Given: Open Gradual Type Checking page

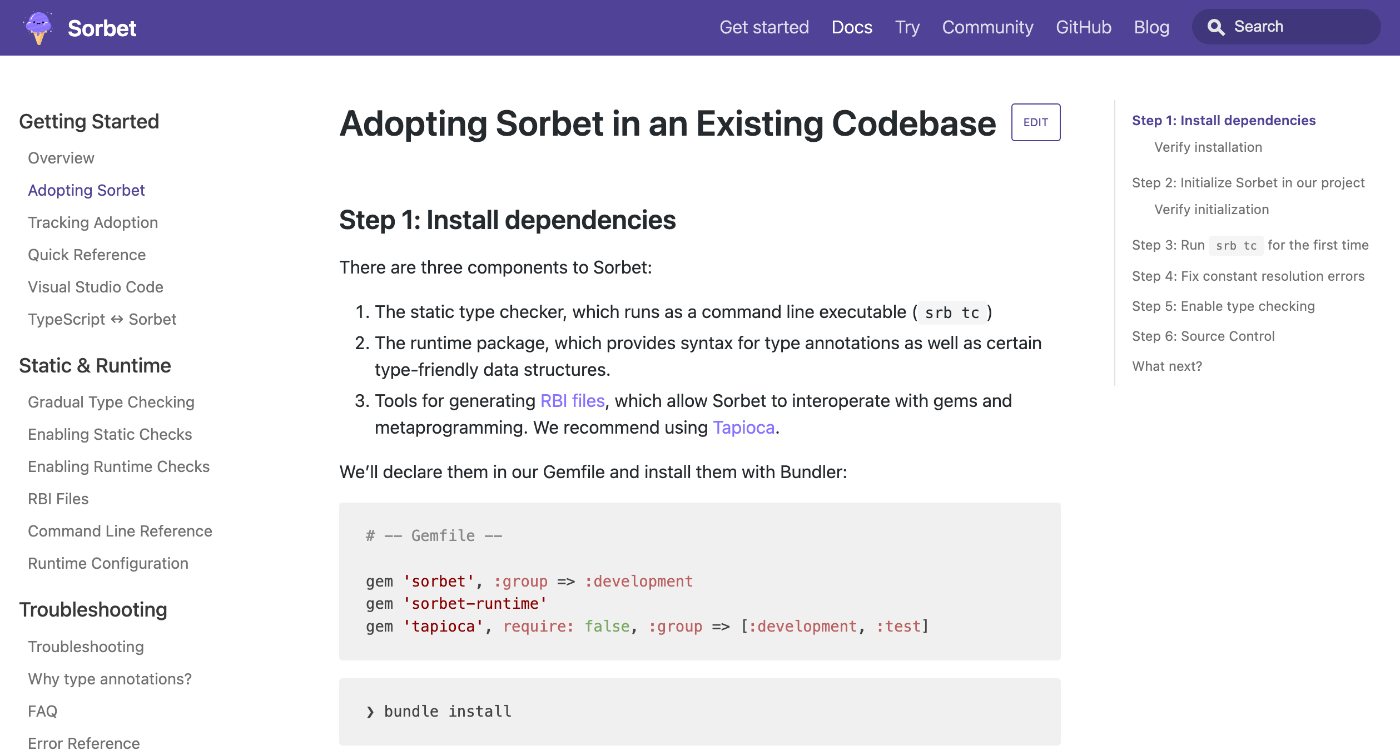Looking at the screenshot, I should 111,402.
